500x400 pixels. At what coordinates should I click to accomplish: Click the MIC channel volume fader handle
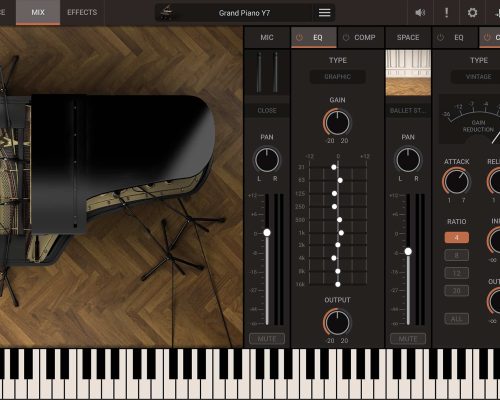point(267,233)
